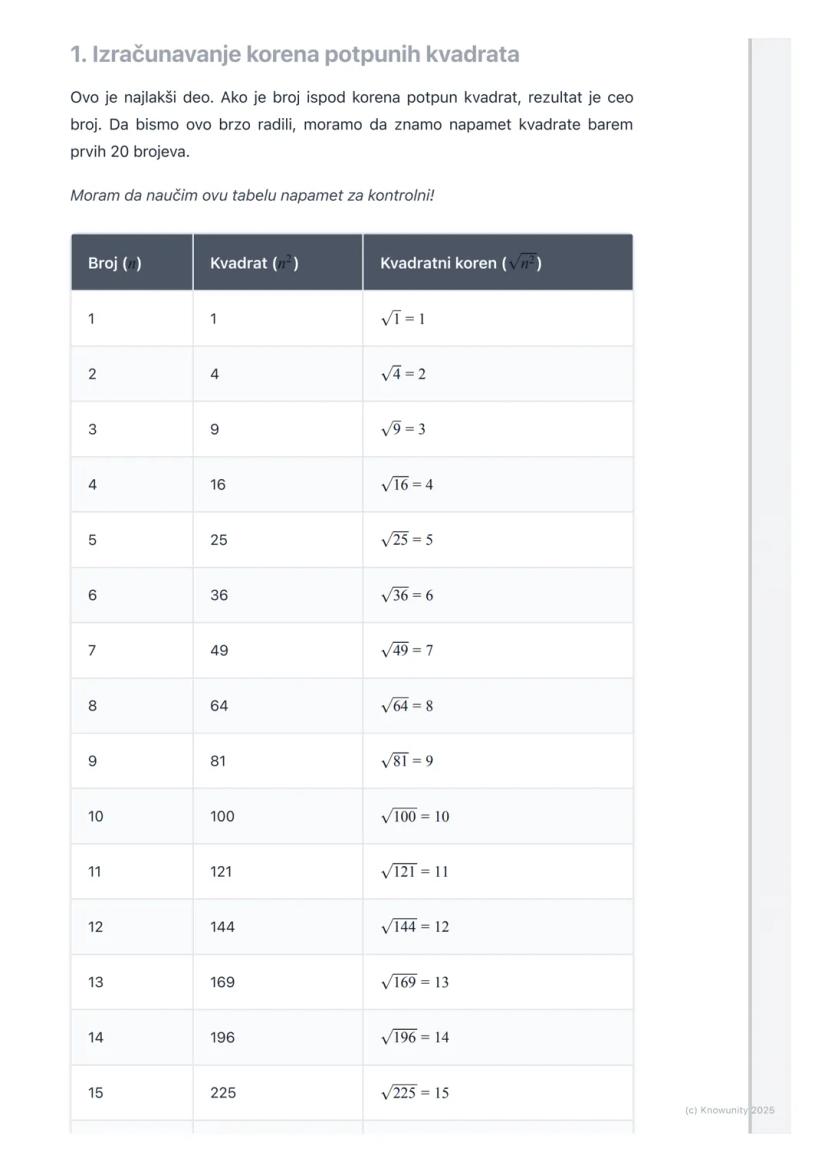Click the number 13 in the Broj column

96,982
